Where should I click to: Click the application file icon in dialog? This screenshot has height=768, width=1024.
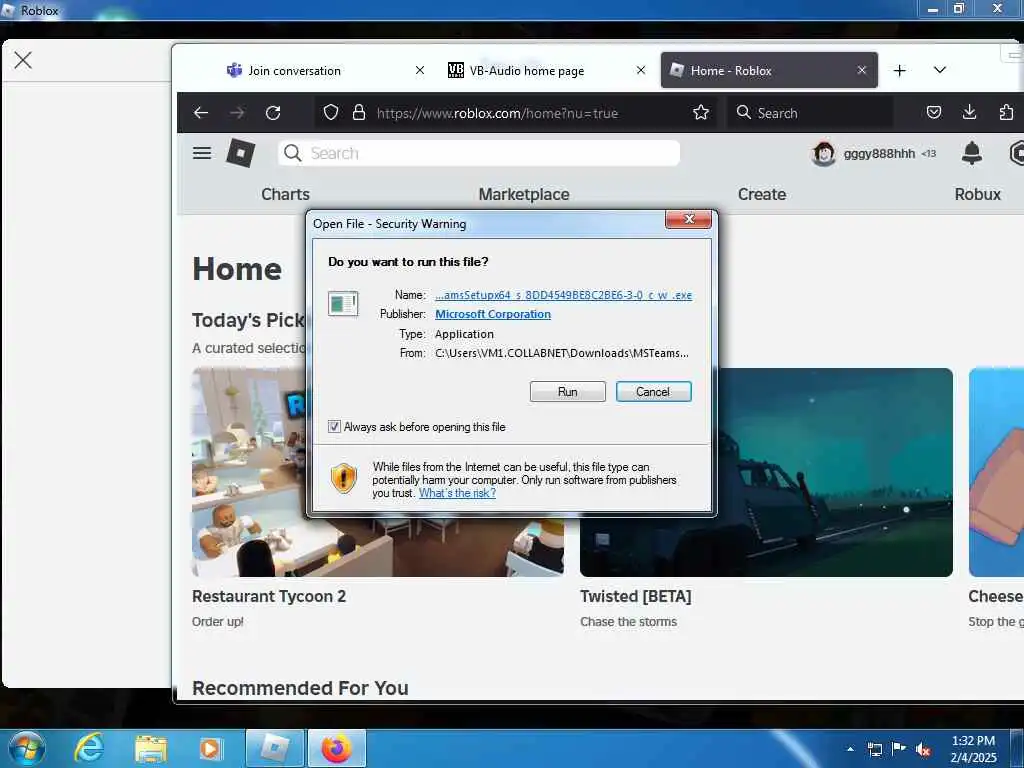pyautogui.click(x=343, y=304)
